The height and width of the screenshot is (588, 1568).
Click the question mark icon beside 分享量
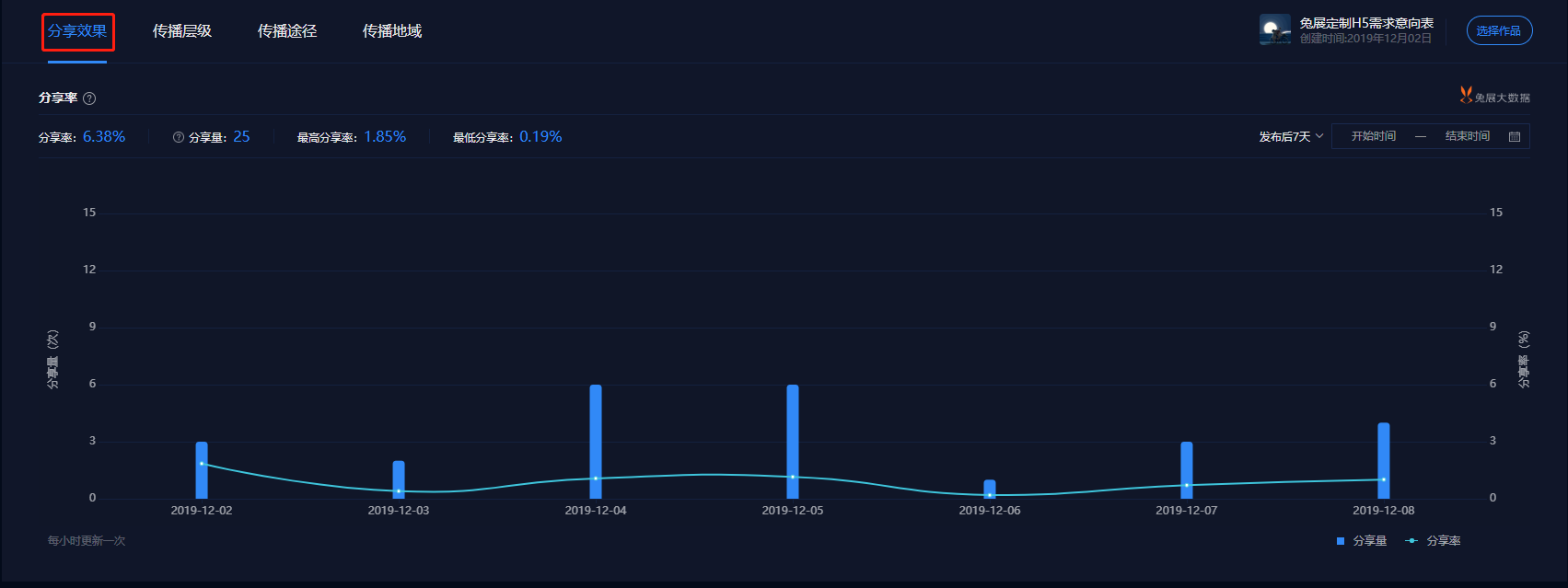coord(179,137)
